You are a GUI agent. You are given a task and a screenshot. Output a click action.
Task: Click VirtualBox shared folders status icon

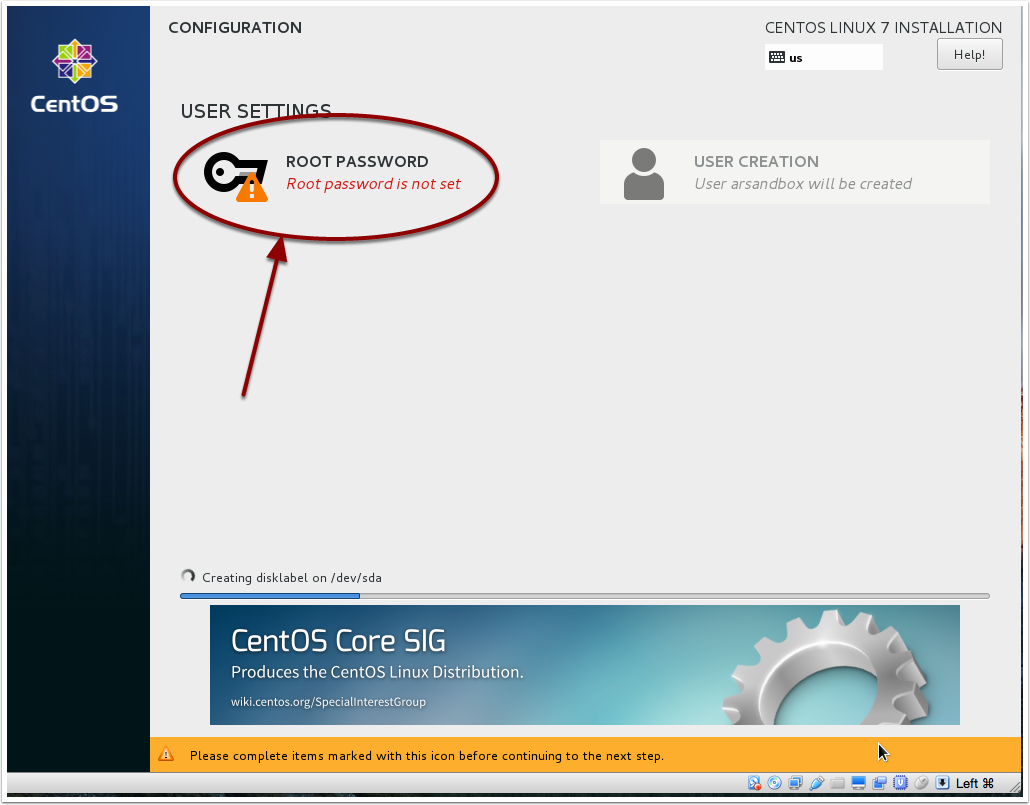click(838, 783)
